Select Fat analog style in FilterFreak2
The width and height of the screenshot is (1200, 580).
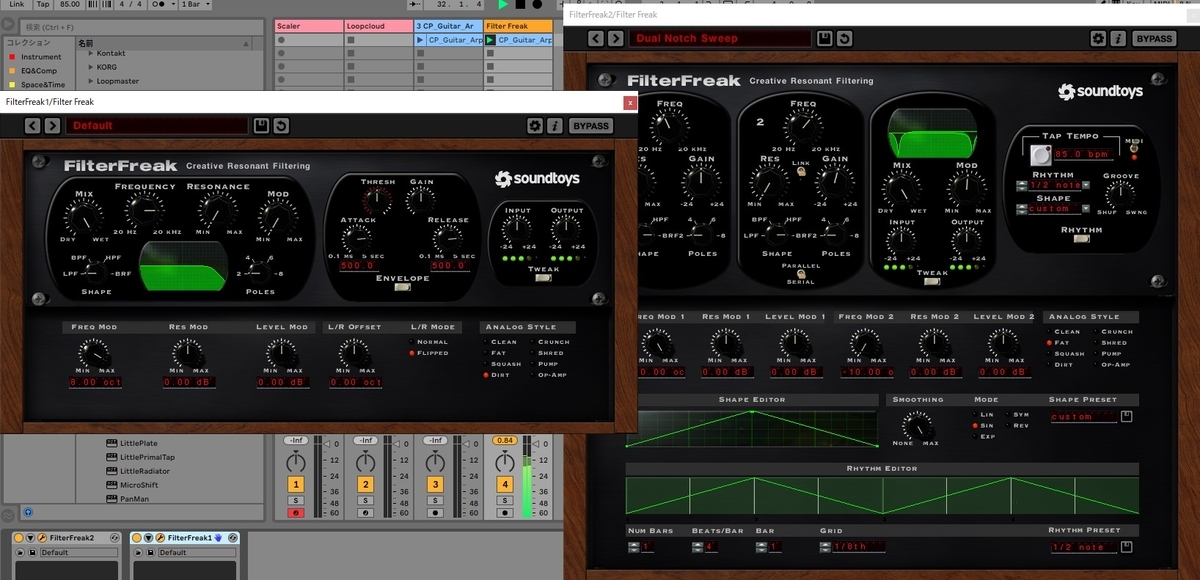click(x=1058, y=342)
